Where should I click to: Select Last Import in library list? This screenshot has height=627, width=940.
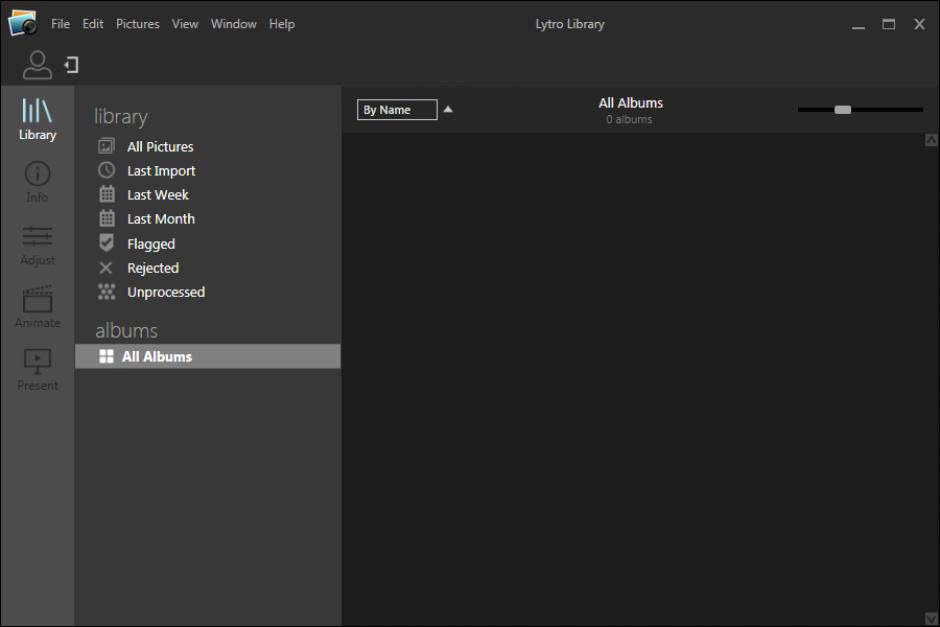161,171
